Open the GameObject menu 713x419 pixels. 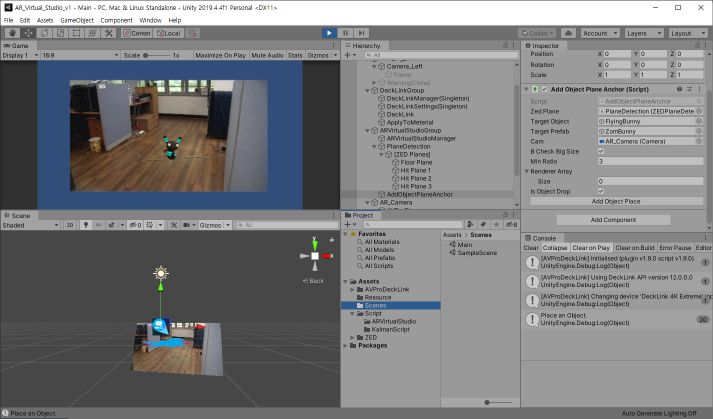[77, 20]
